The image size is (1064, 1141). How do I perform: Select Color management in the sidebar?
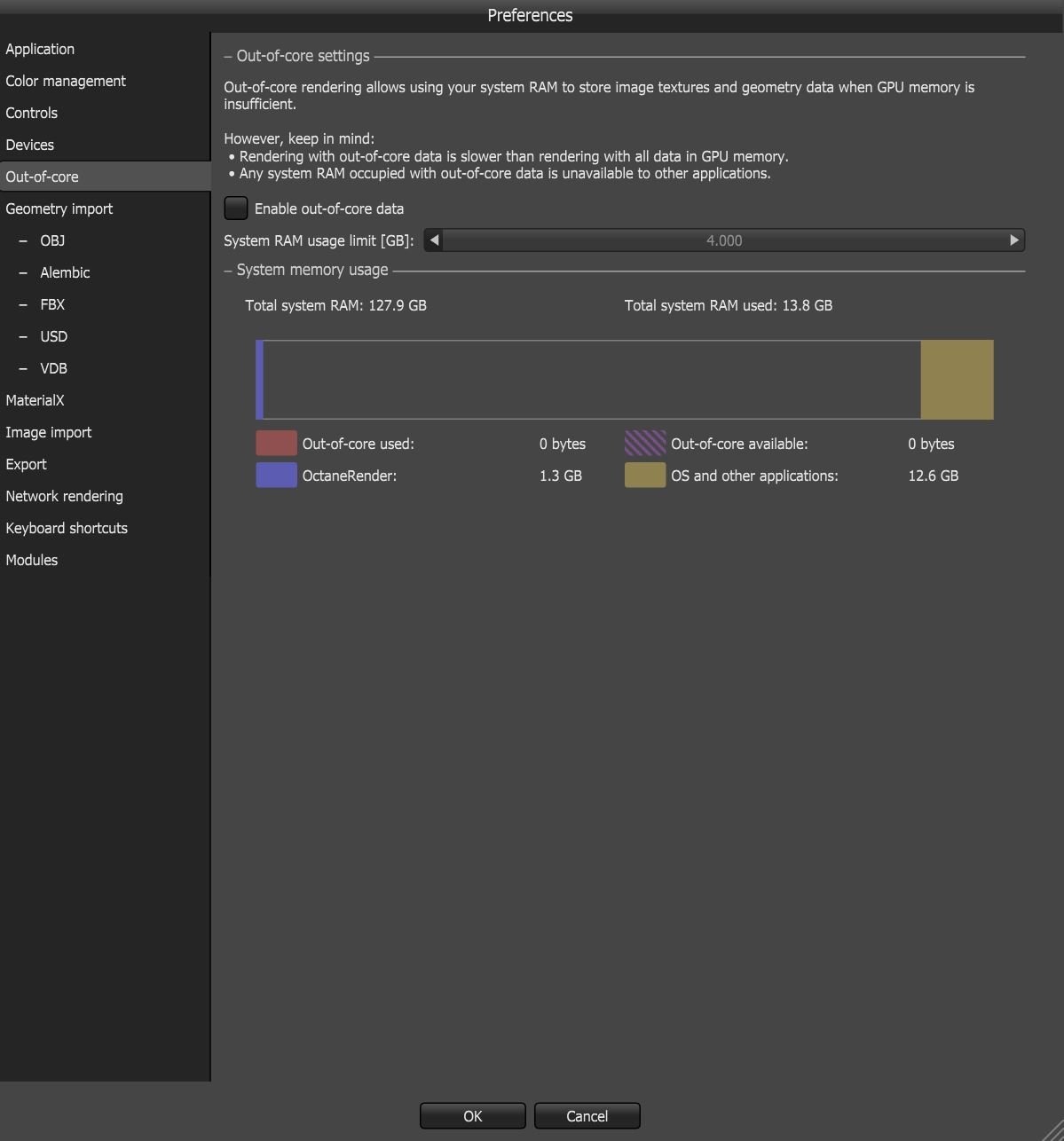click(66, 81)
